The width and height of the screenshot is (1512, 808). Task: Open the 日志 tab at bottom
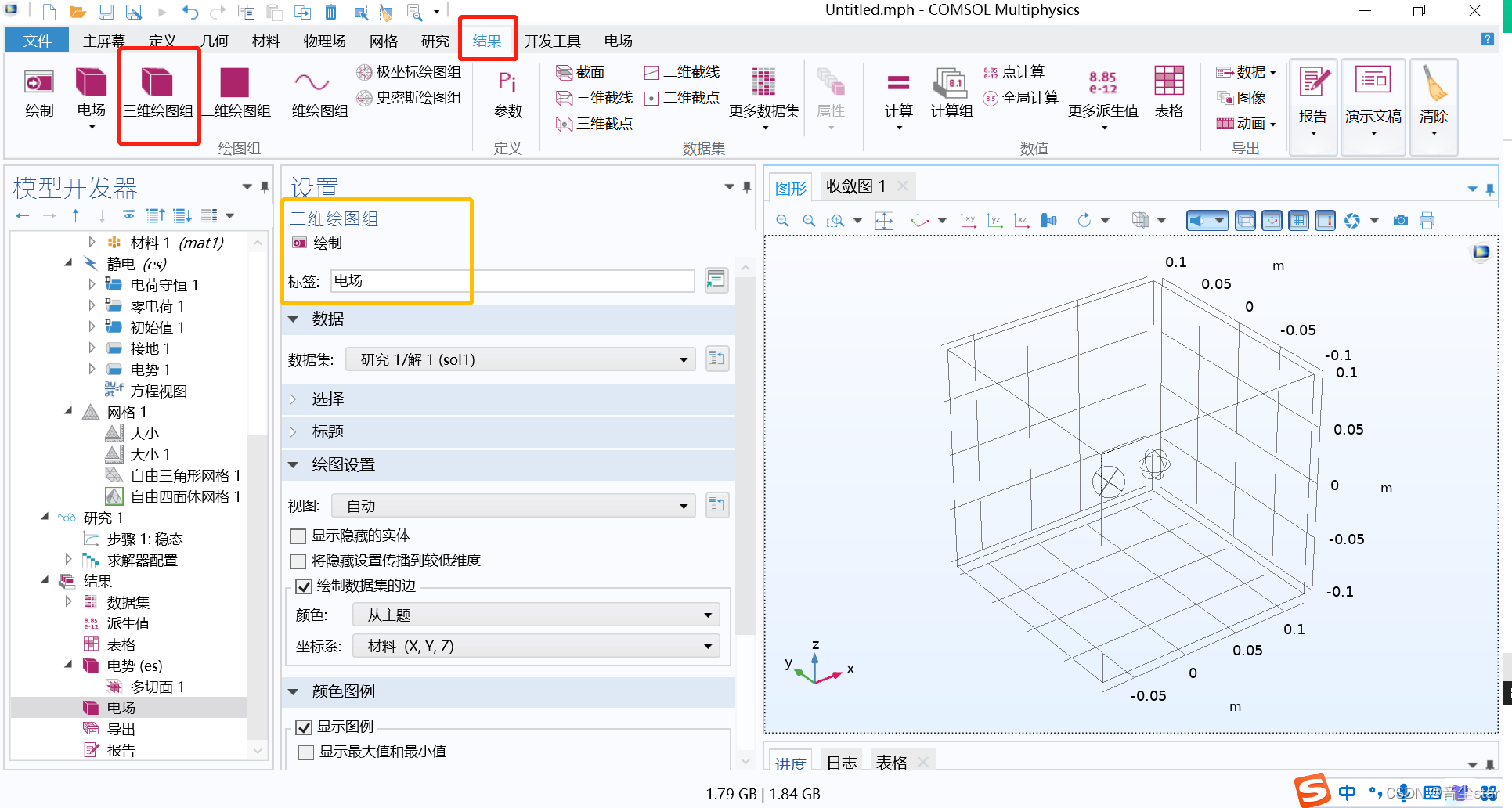click(842, 762)
